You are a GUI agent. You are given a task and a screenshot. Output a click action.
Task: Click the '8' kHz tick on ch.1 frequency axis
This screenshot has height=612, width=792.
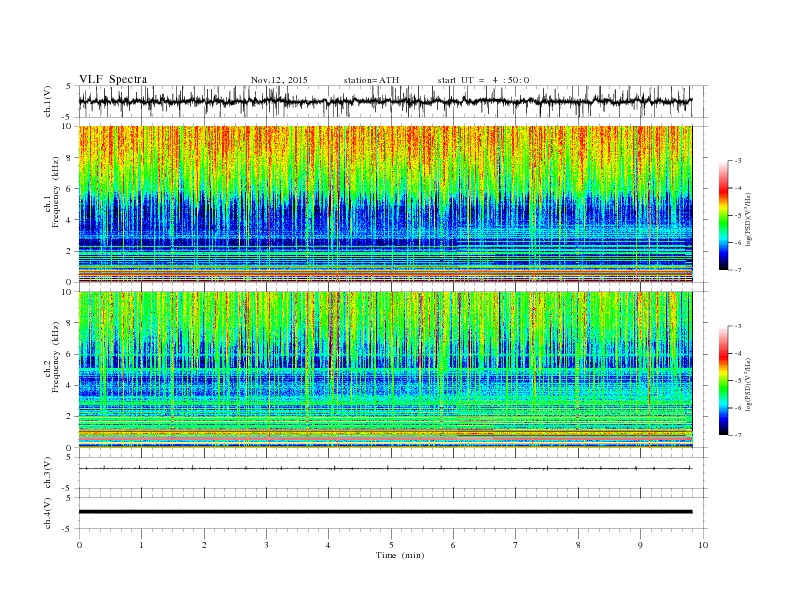[x=69, y=158]
